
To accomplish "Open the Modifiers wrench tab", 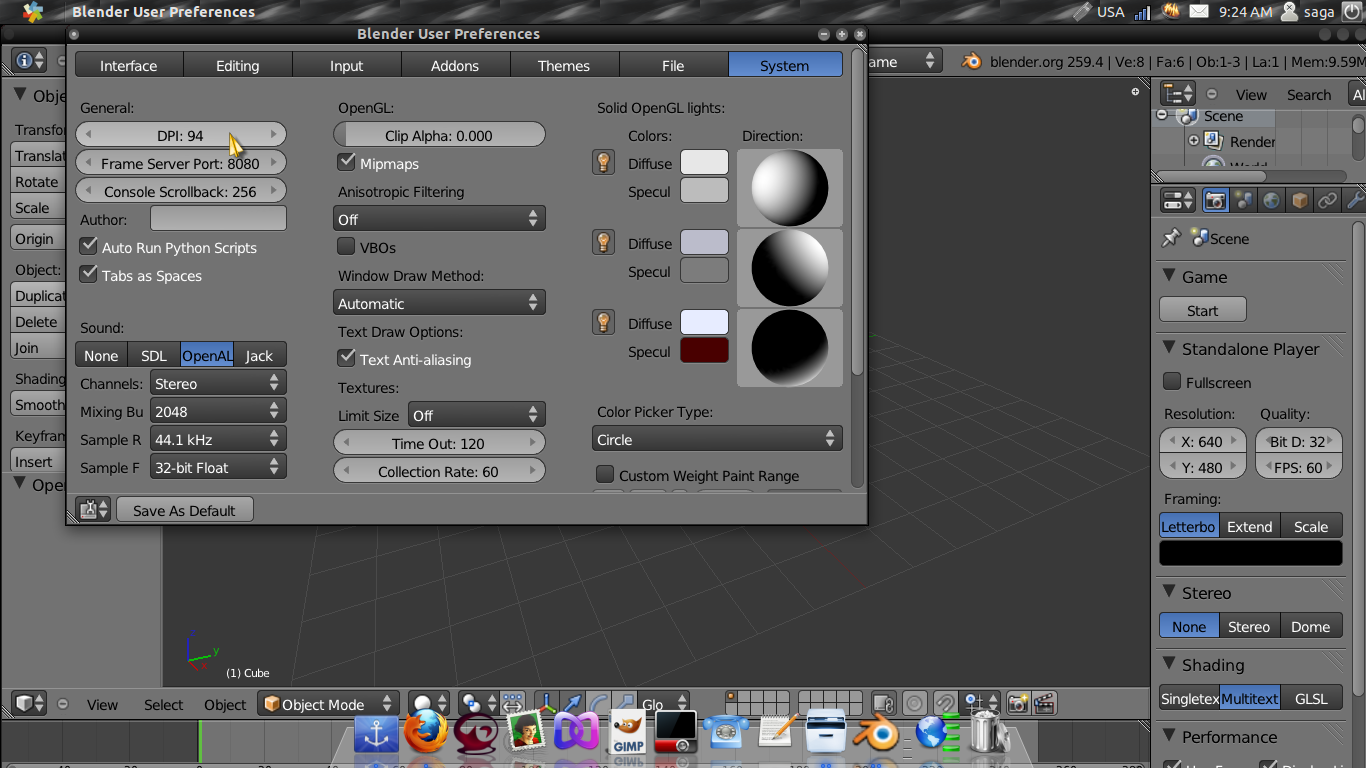I will (1353, 200).
